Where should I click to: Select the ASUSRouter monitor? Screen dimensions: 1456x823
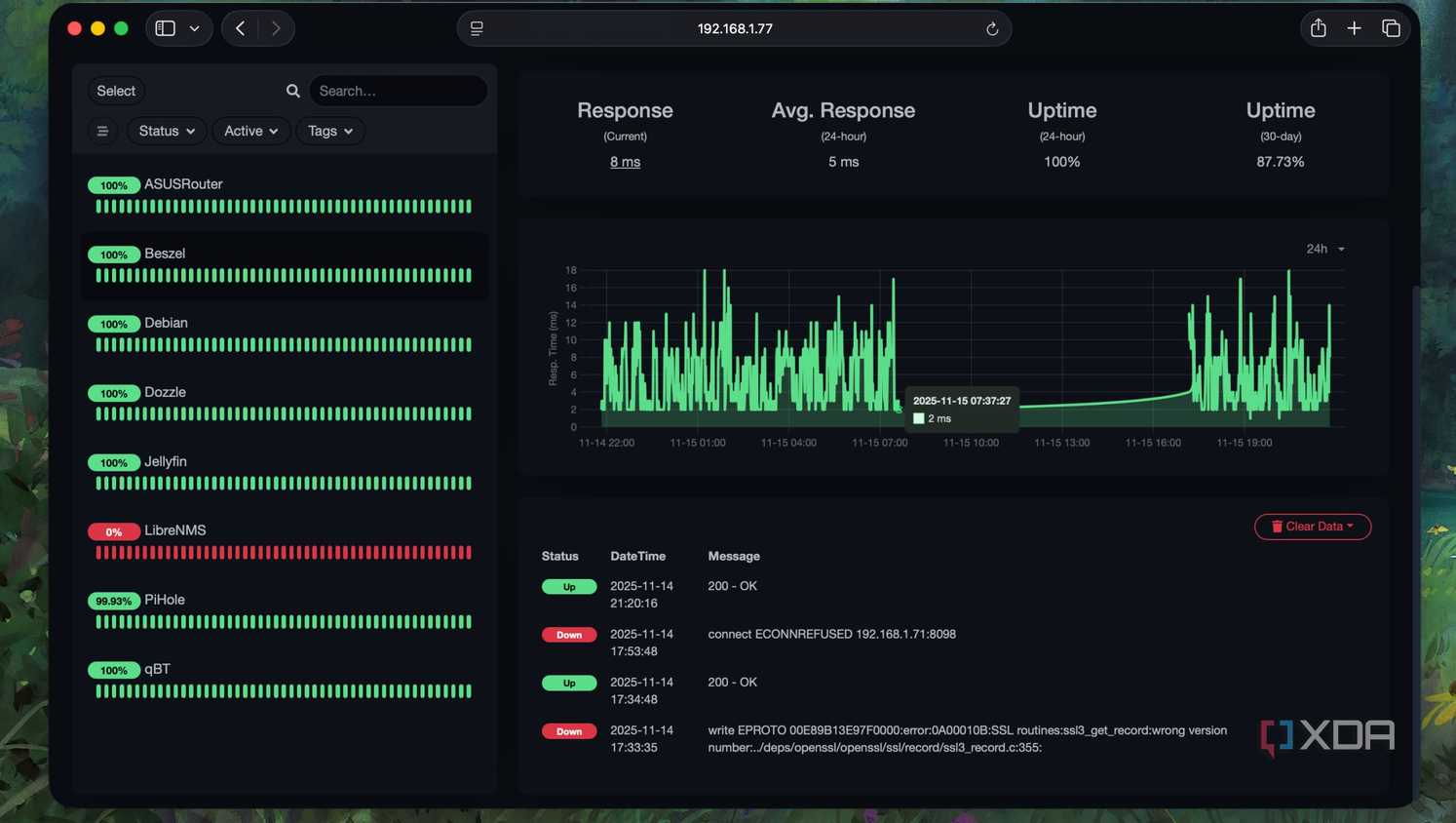tap(284, 195)
